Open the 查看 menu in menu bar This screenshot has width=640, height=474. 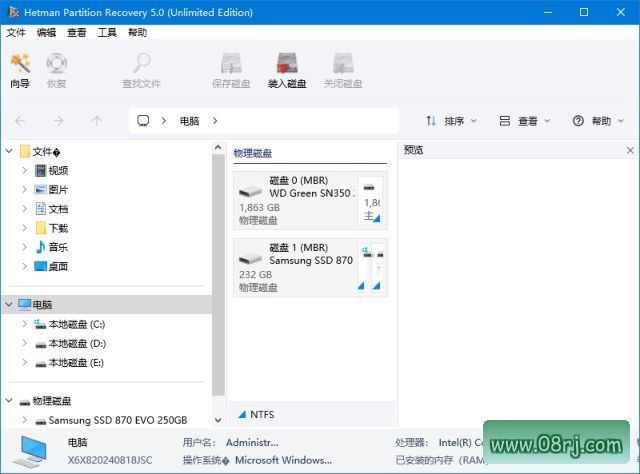coord(77,33)
